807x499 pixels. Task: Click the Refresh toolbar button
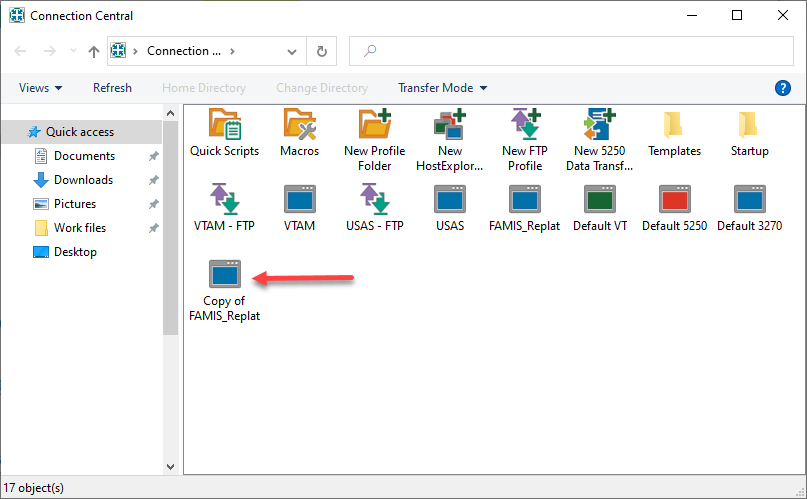tap(112, 88)
